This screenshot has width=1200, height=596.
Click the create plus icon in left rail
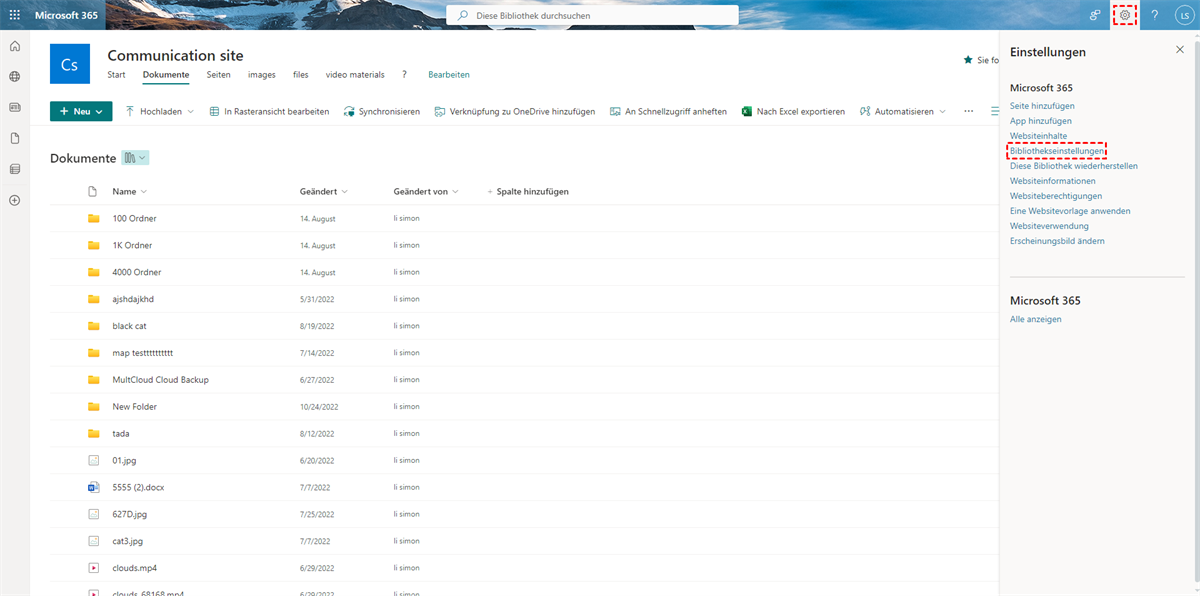pyautogui.click(x=15, y=200)
